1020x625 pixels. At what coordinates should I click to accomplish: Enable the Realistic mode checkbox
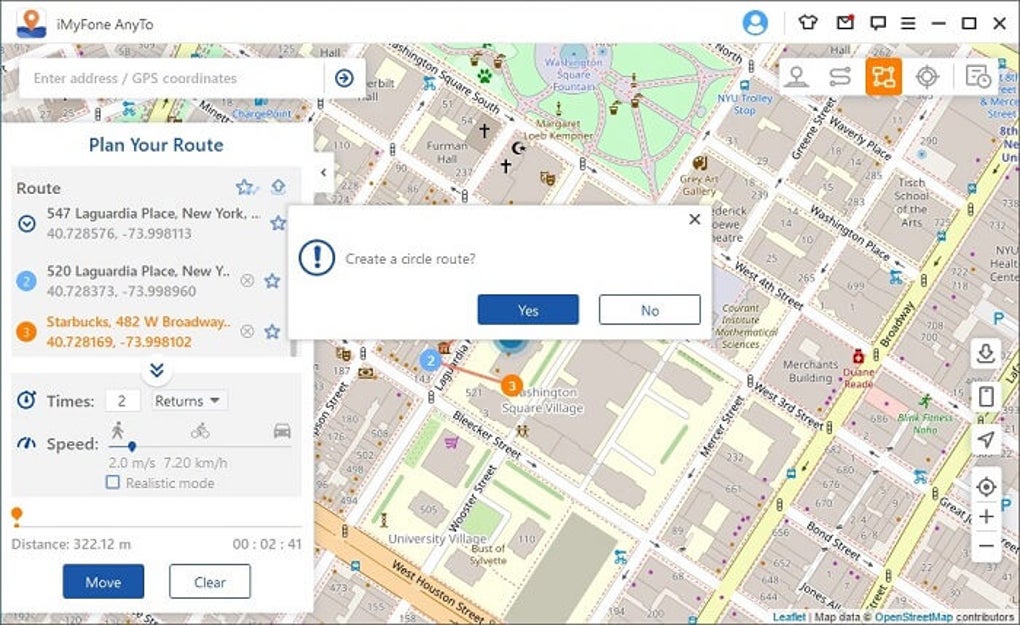coord(113,483)
